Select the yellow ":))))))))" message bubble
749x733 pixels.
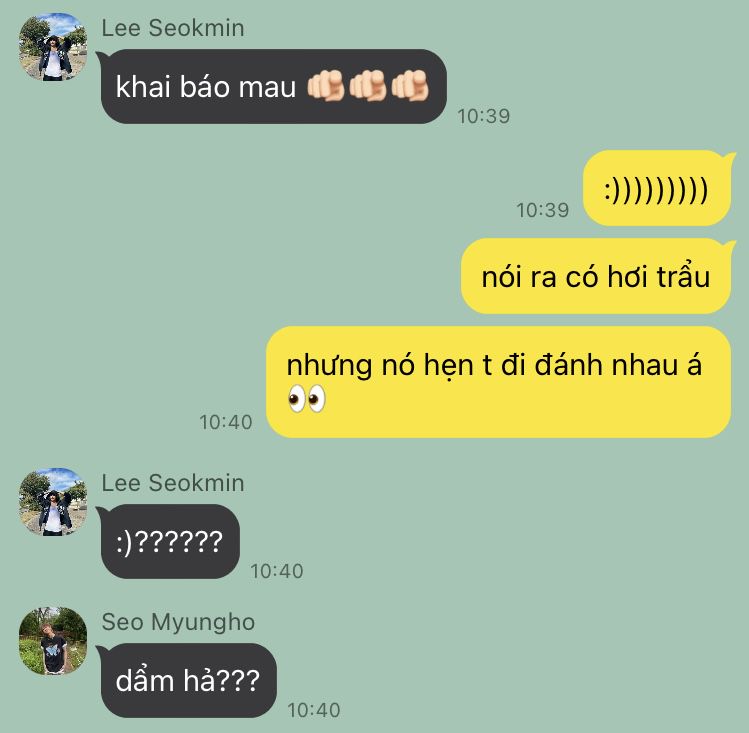tap(657, 188)
